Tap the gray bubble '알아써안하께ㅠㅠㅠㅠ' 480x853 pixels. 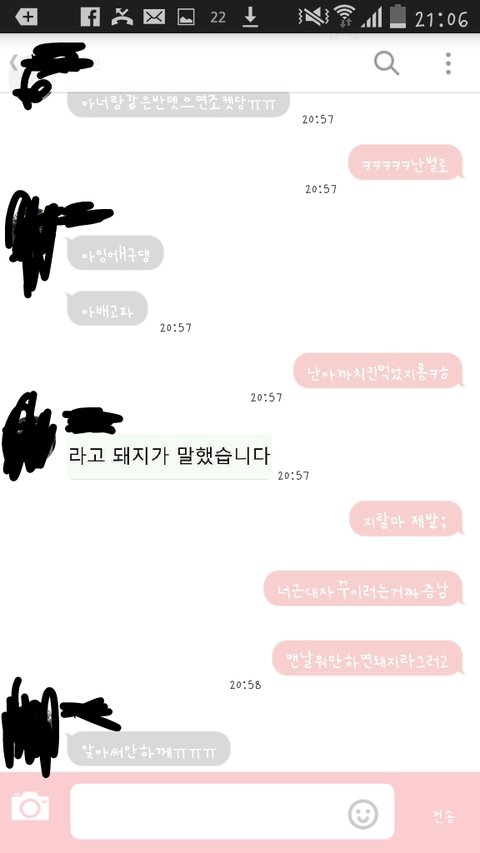click(x=149, y=749)
